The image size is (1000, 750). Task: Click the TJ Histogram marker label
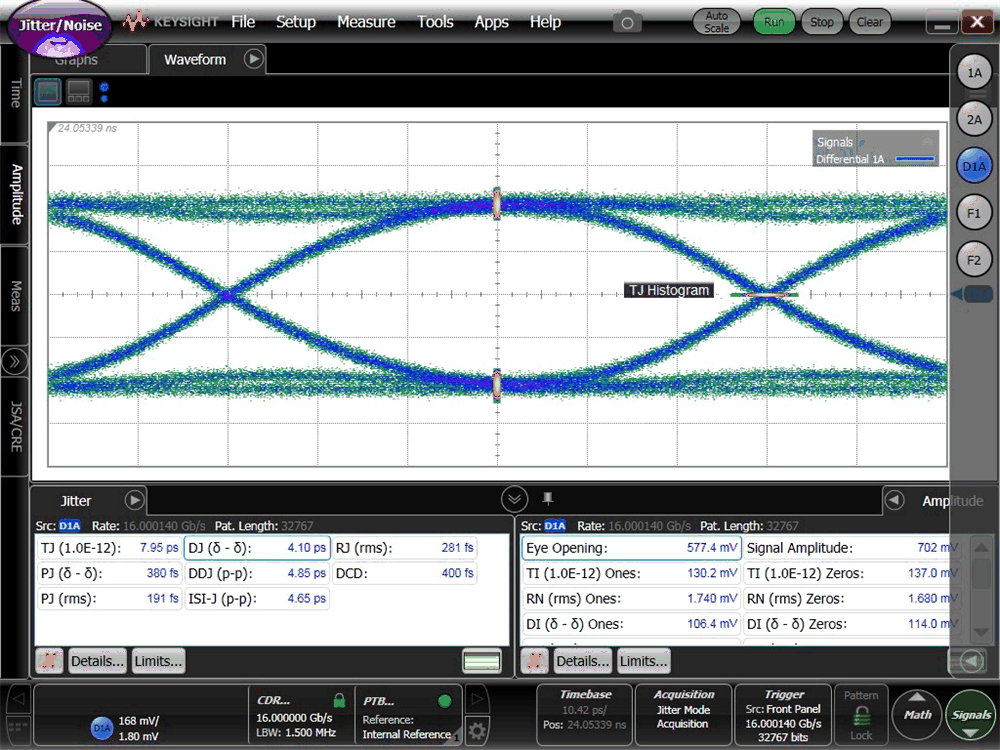(668, 290)
